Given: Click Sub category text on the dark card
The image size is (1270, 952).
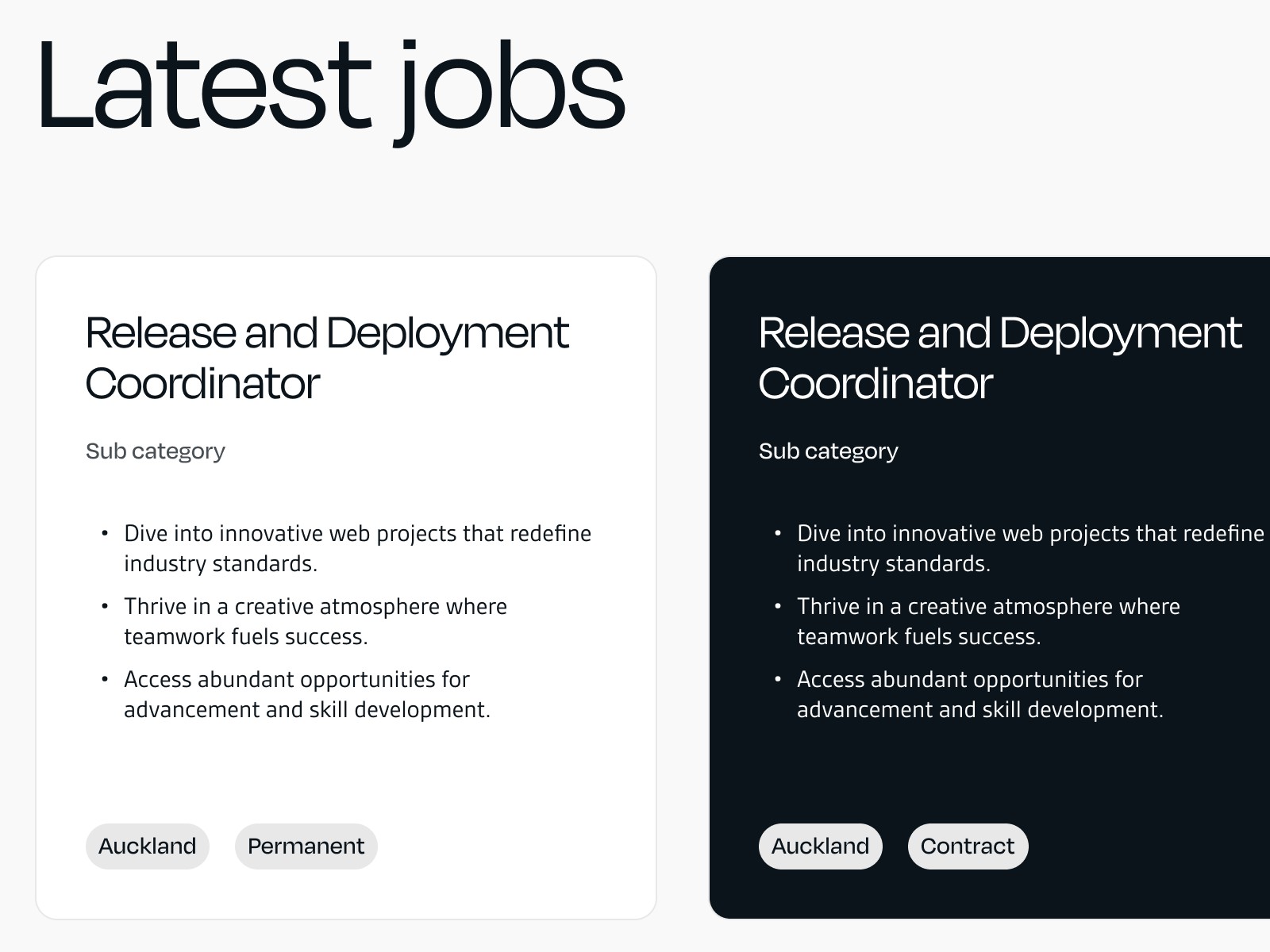Looking at the screenshot, I should [x=829, y=451].
